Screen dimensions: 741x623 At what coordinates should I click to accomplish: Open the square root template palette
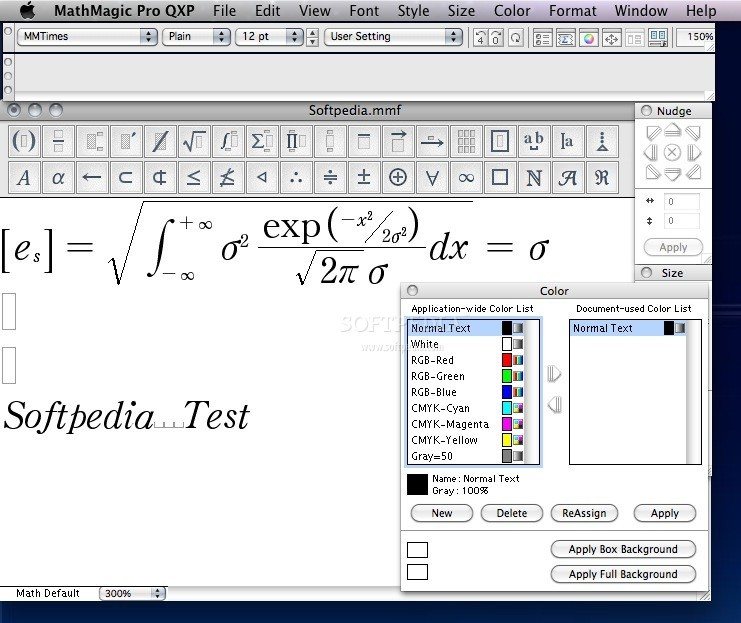coord(194,141)
